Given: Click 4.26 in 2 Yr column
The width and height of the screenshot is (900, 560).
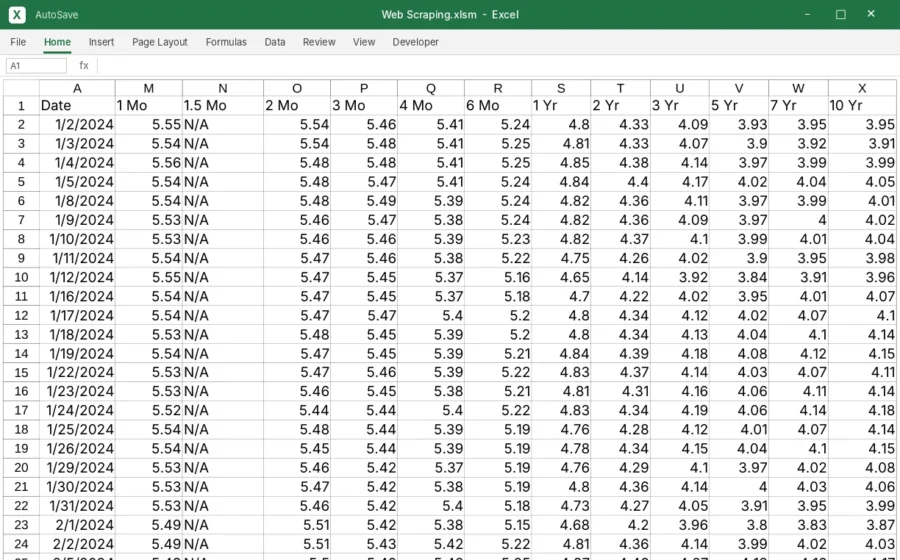Looking at the screenshot, I should click(x=620, y=258).
